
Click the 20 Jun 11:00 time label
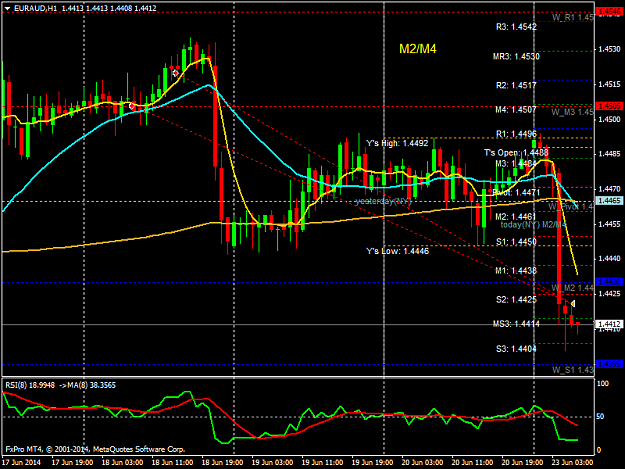tap(472, 463)
